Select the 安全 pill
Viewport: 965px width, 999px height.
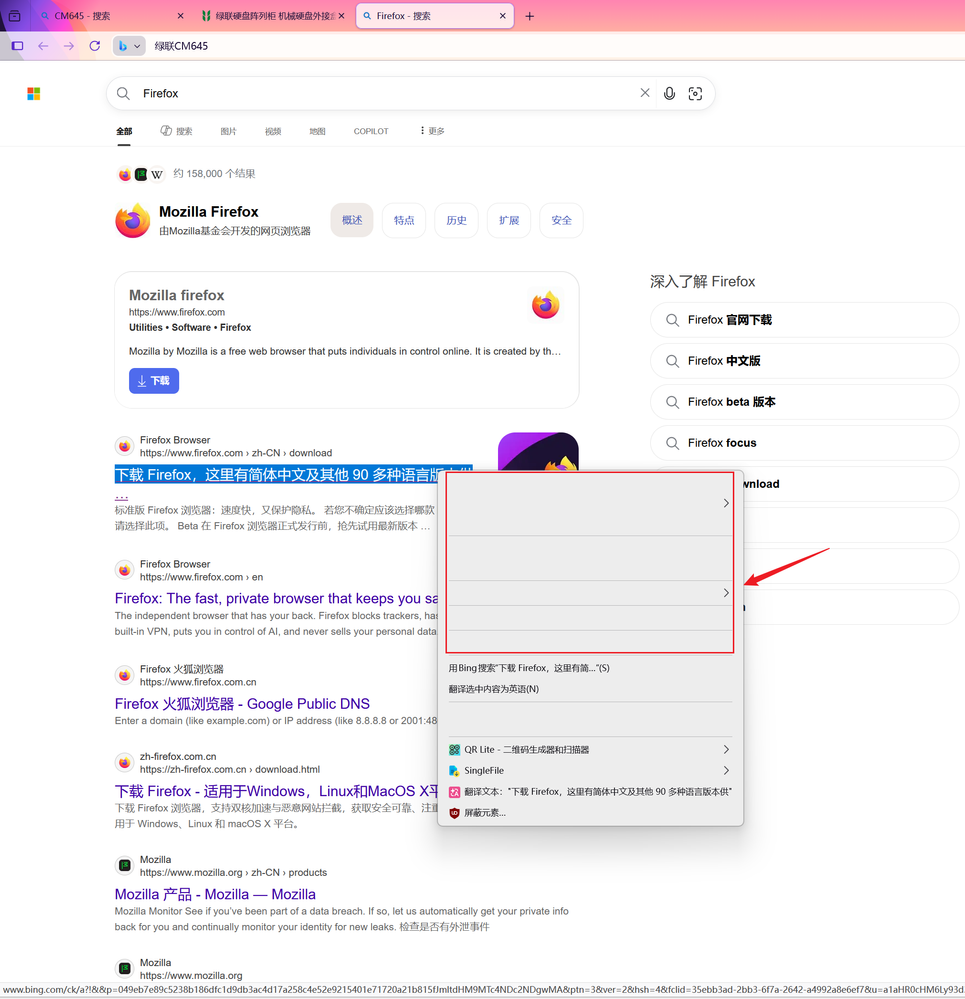pyautogui.click(x=561, y=220)
